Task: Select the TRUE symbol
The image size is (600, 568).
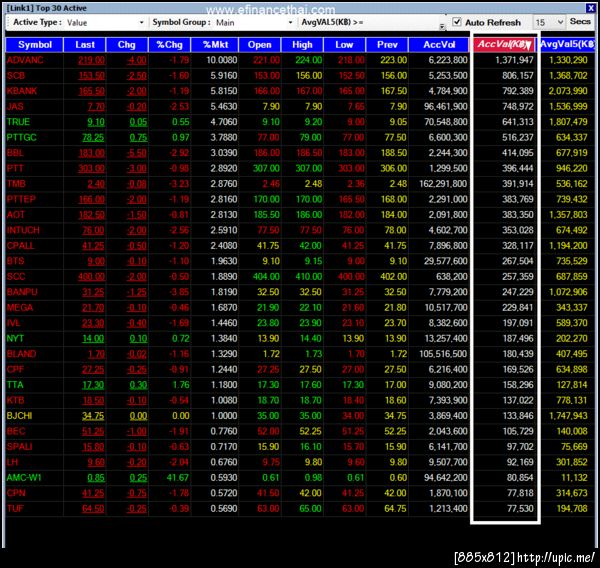Action: pyautogui.click(x=18, y=122)
